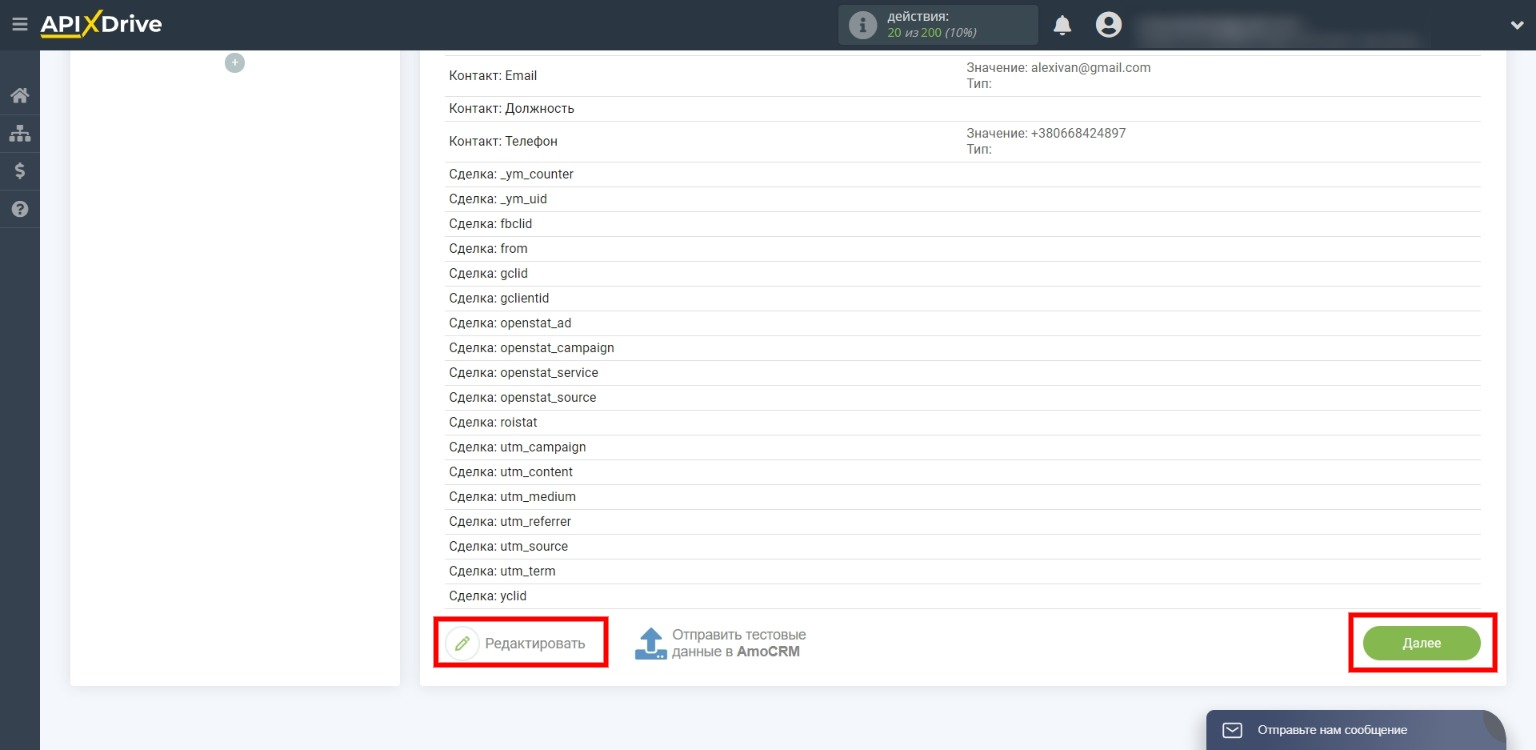The width and height of the screenshot is (1536, 750).
Task: Open the hamburger menu
Action: point(20,24)
